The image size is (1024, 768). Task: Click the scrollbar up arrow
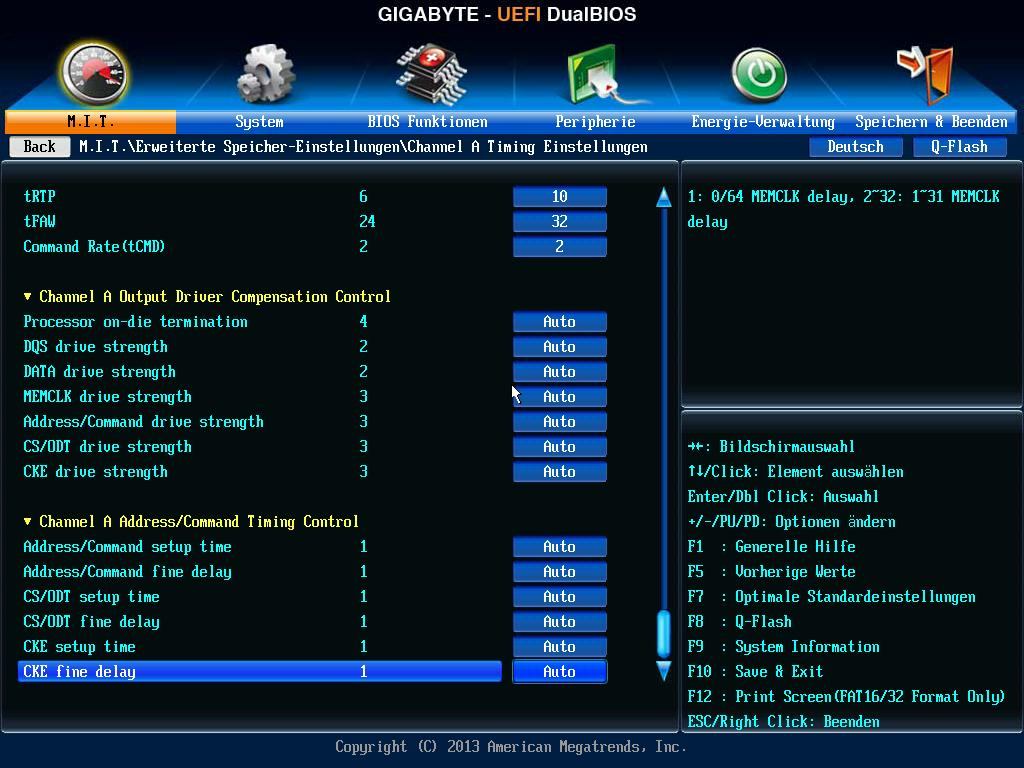664,197
